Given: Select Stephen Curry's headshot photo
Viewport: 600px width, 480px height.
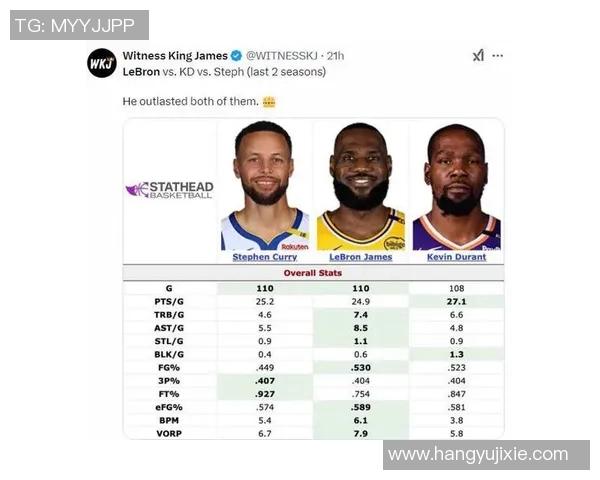Looking at the screenshot, I should tap(264, 186).
